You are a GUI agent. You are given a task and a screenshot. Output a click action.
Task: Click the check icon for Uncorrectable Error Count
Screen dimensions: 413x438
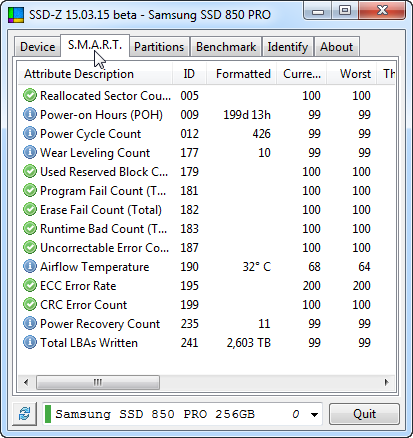click(x=30, y=248)
